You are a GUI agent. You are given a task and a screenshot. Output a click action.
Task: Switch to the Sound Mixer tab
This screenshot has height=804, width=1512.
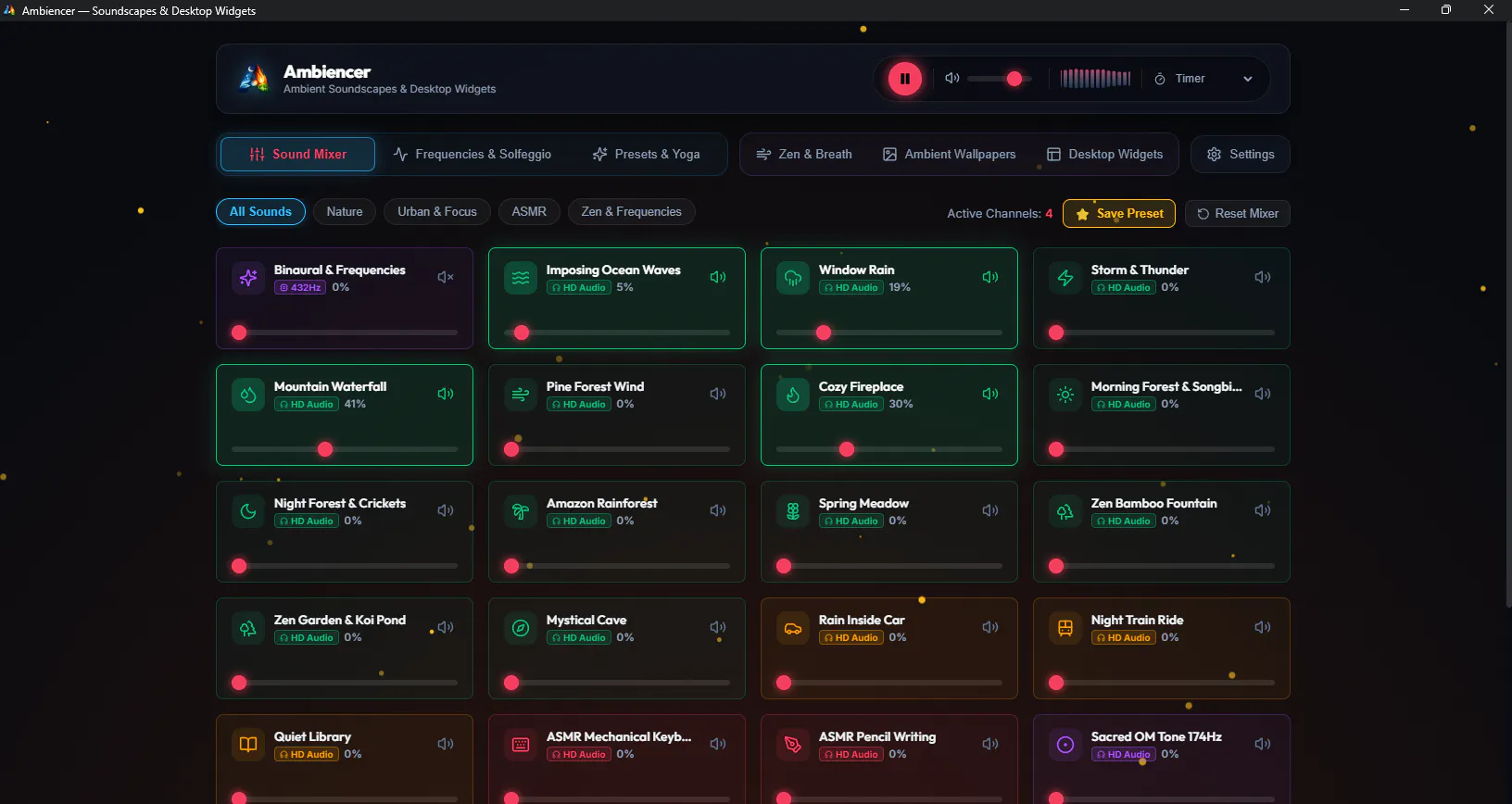[x=297, y=155]
